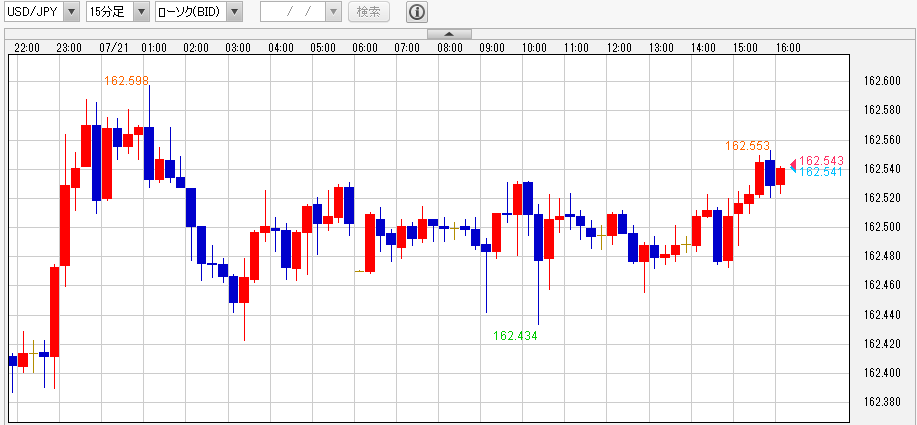The height and width of the screenshot is (425, 917).
Task: Click the 検索 search button
Action: [x=369, y=12]
